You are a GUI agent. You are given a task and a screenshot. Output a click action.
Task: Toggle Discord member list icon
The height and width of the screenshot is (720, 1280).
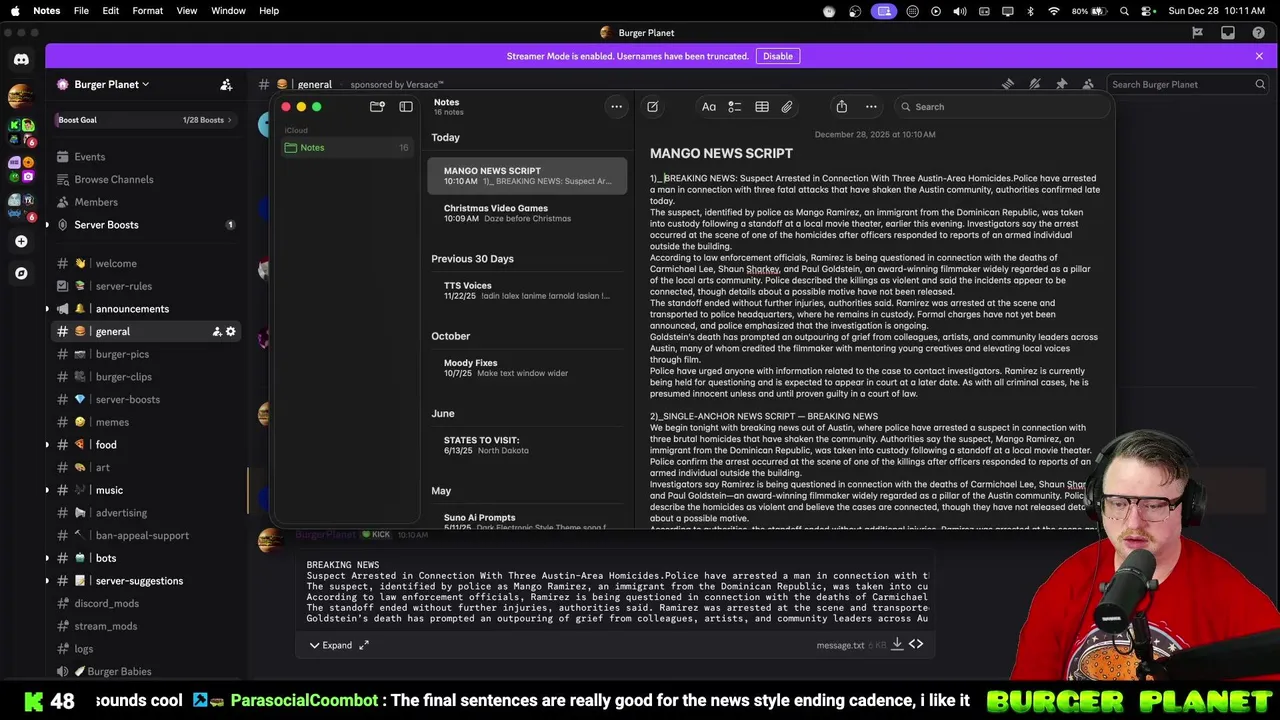(1088, 85)
